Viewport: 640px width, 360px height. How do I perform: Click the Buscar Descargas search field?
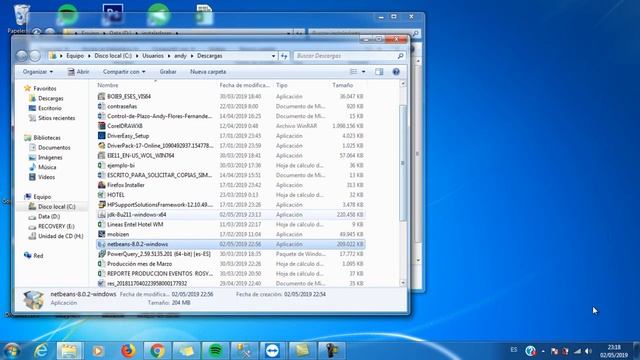pos(345,56)
